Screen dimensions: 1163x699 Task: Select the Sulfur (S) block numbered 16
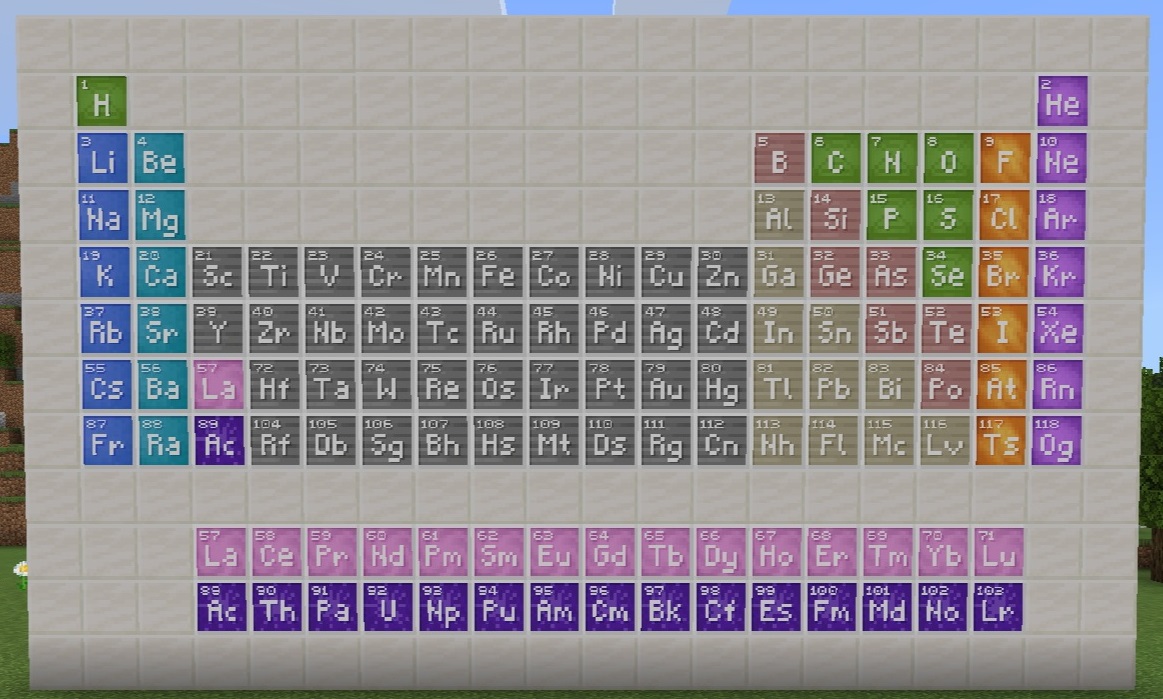click(x=948, y=215)
